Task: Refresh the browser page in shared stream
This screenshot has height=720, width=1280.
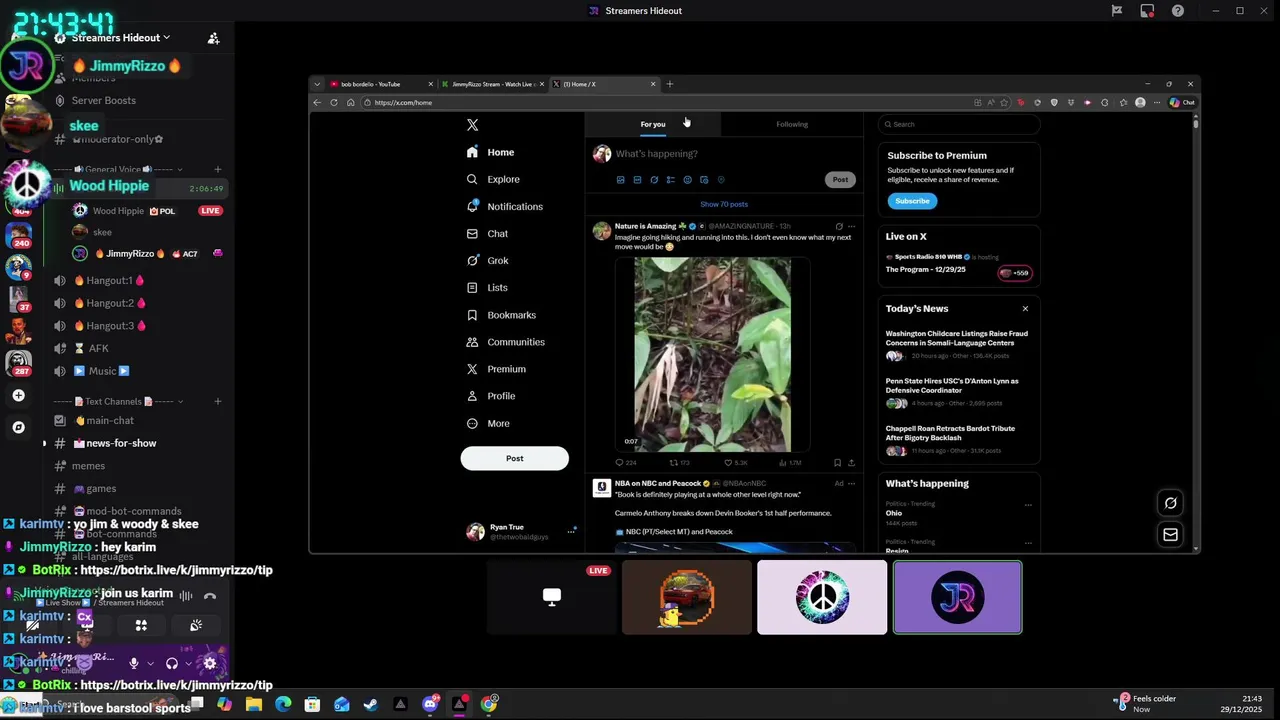Action: click(334, 102)
